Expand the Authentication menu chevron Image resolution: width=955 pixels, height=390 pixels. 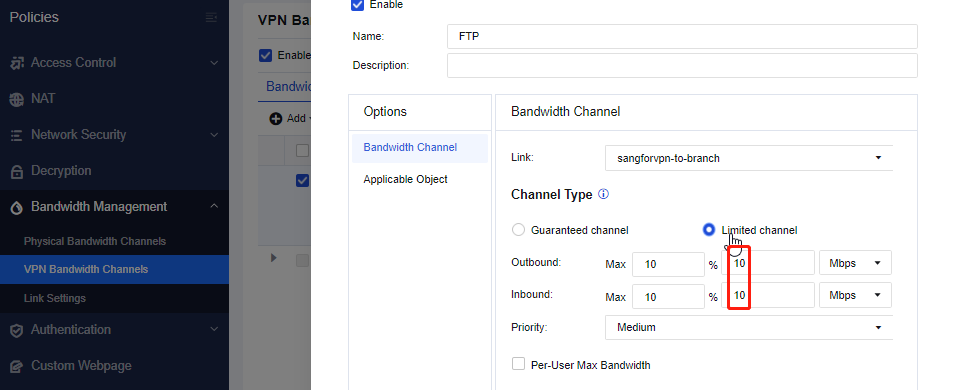(214, 330)
